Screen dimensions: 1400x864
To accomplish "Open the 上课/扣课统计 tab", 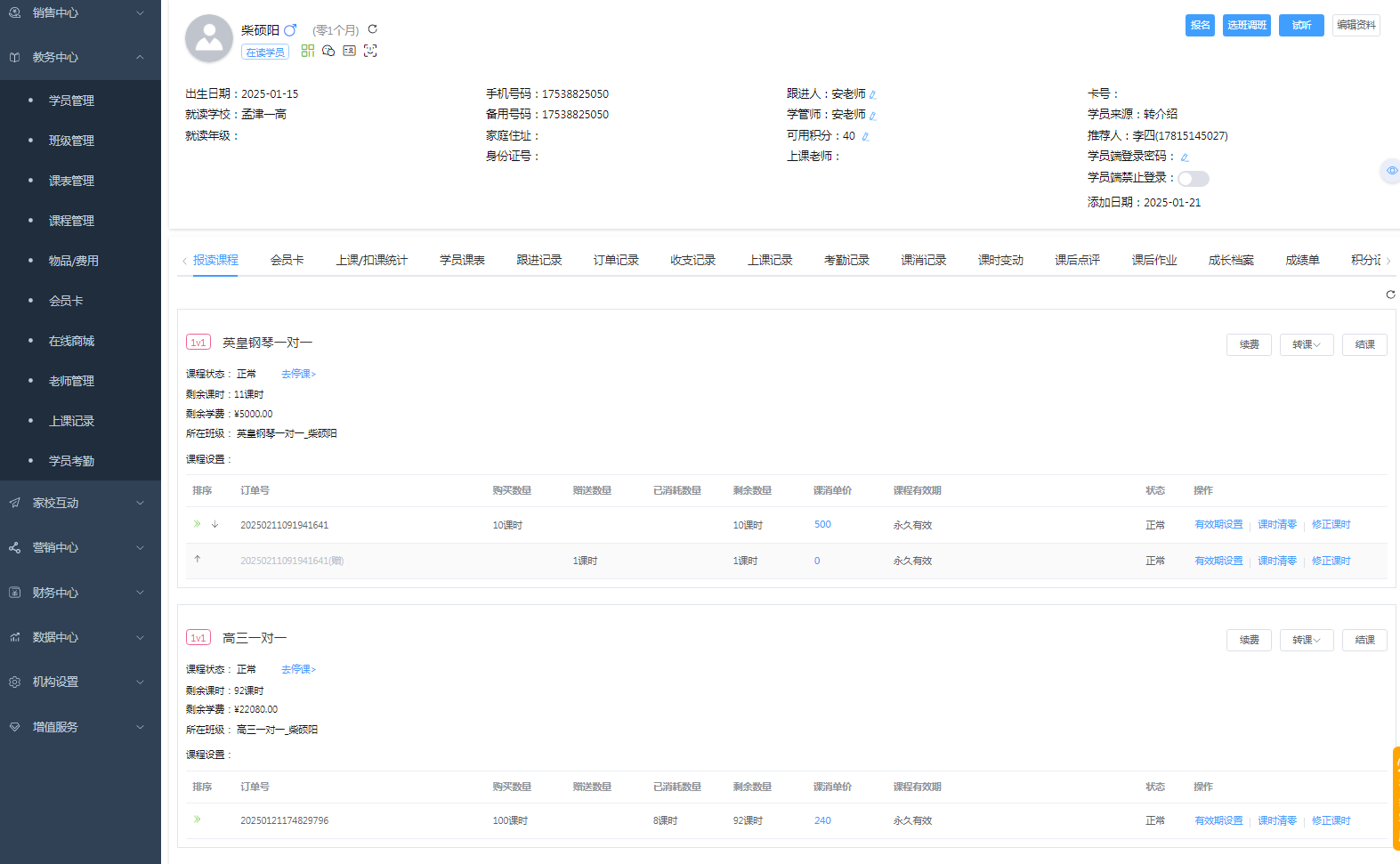I will [372, 260].
